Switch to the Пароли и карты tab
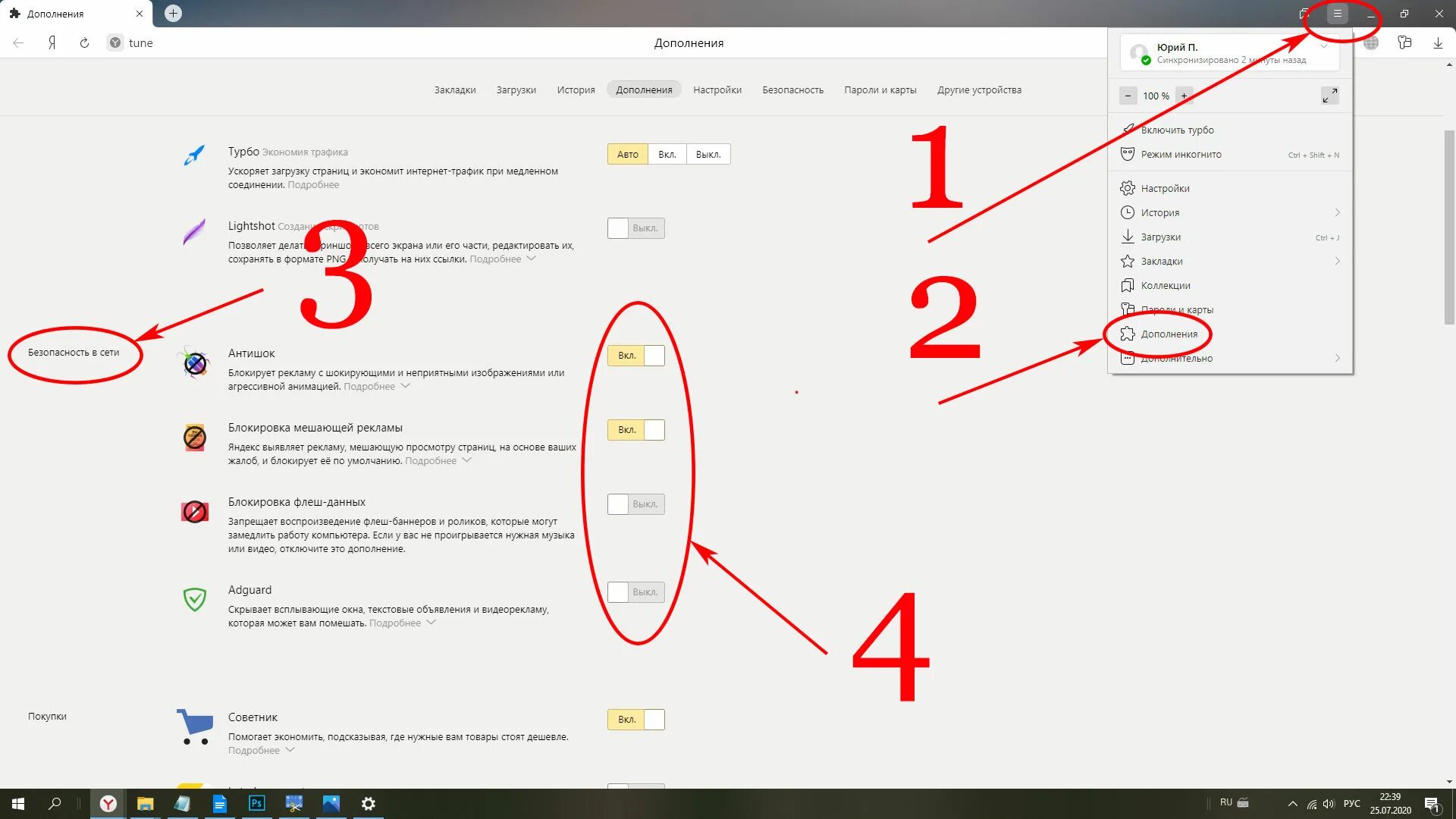Screen dimensions: 1456x819 click(880, 89)
